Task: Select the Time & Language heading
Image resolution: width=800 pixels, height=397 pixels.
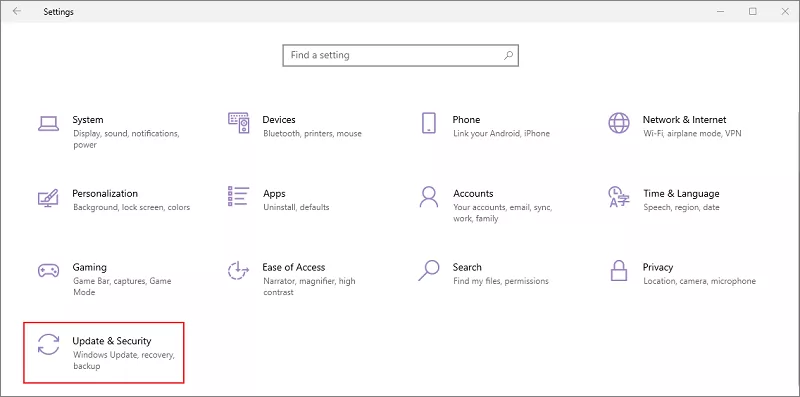Action: (681, 194)
